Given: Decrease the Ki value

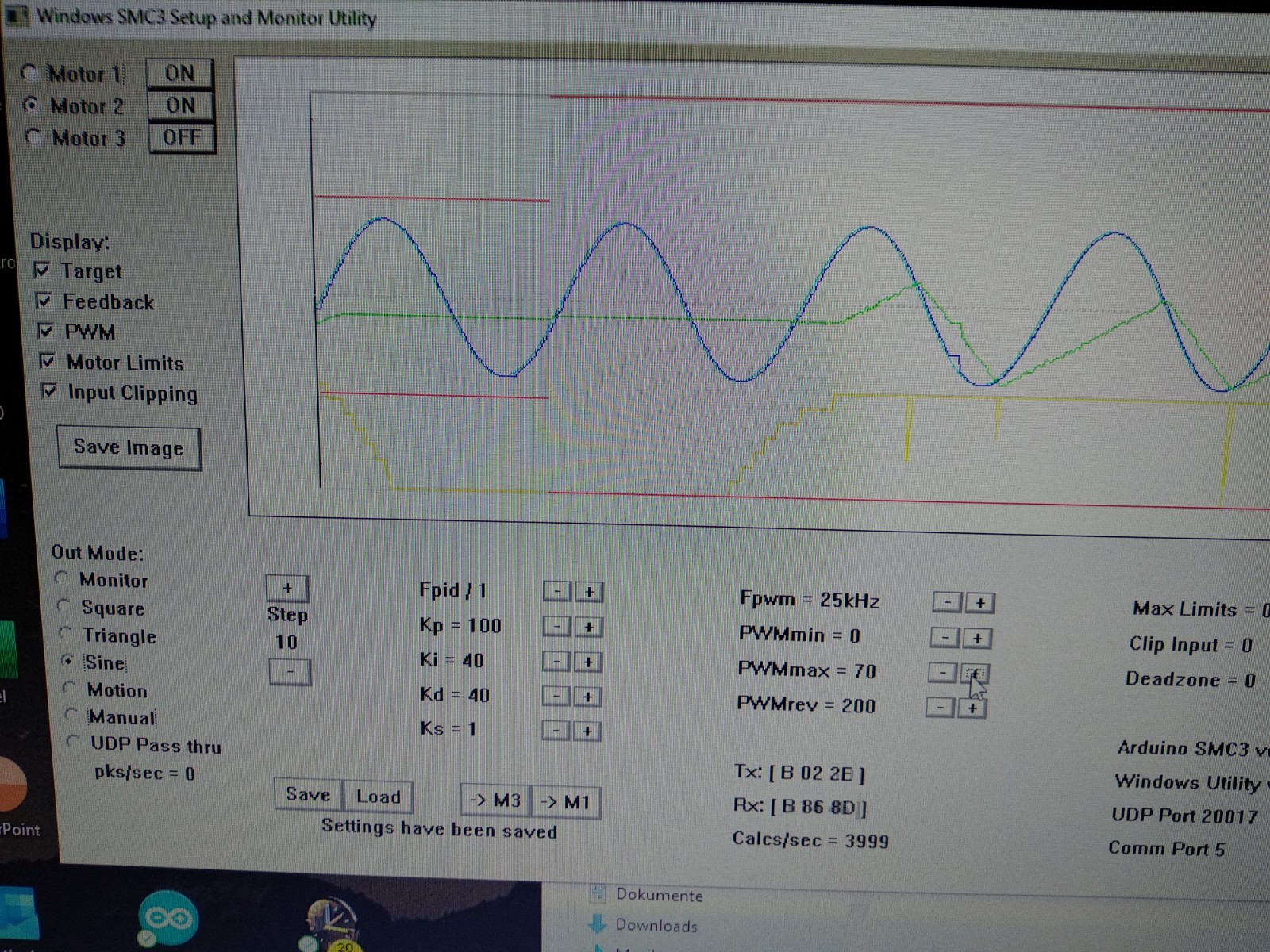Looking at the screenshot, I should point(557,662).
